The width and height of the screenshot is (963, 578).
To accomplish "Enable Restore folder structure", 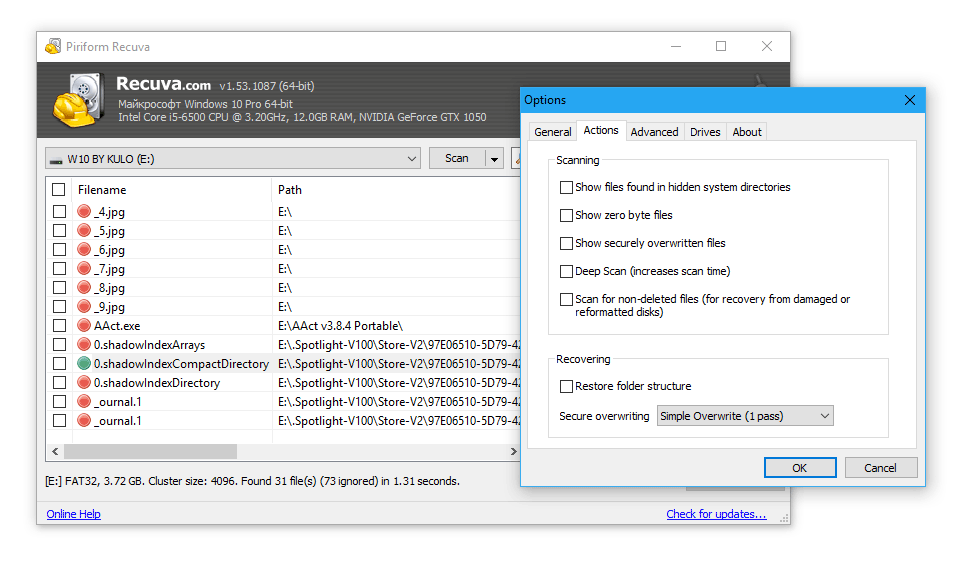I will coord(567,386).
